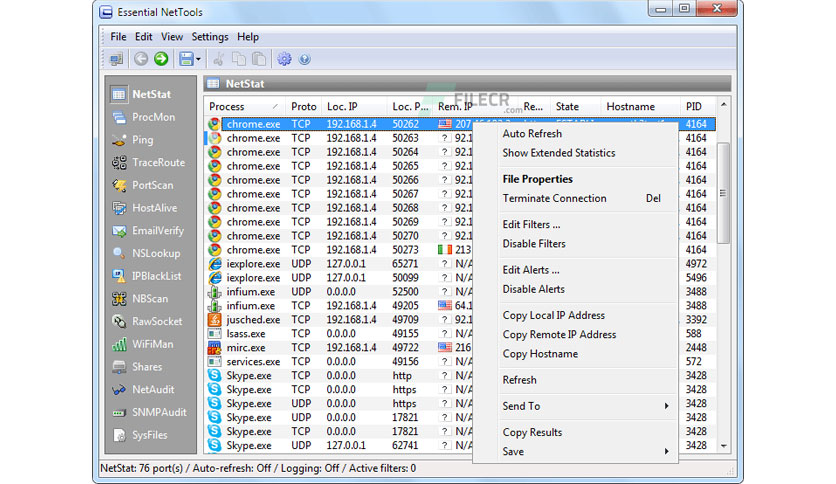The height and width of the screenshot is (484, 836).
Task: Click the PID column header
Action: point(697,107)
